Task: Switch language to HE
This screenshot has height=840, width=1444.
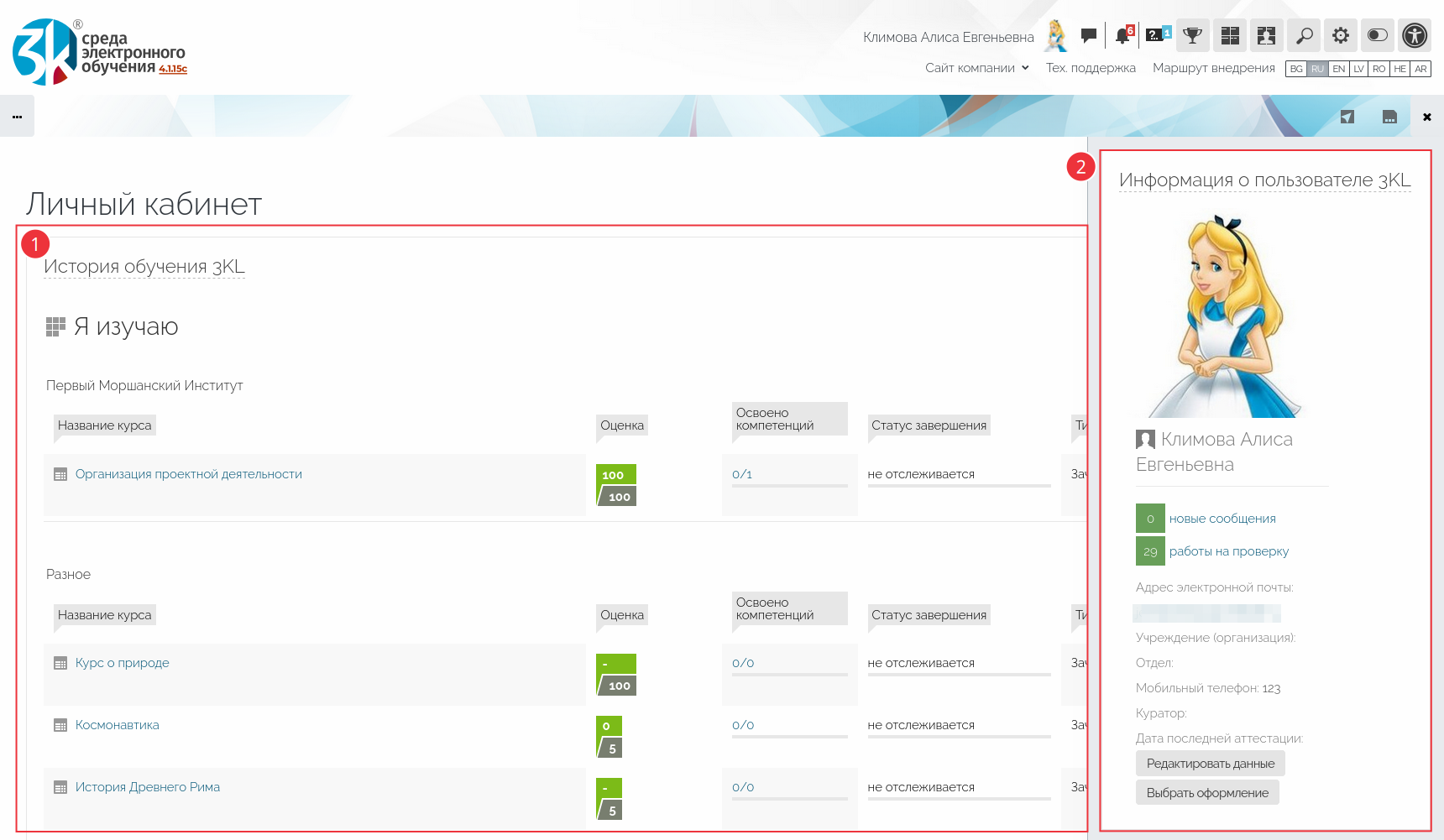Action: pos(1400,69)
